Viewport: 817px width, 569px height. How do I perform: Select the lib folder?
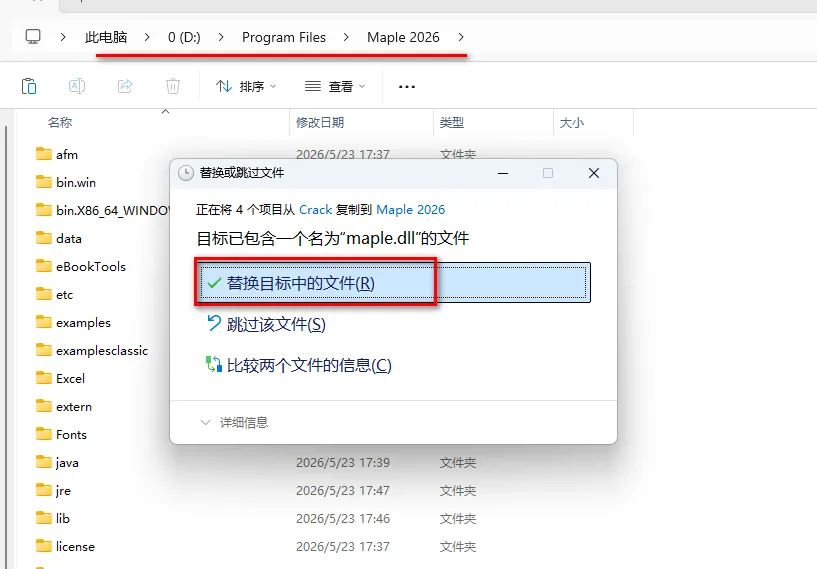pos(63,518)
